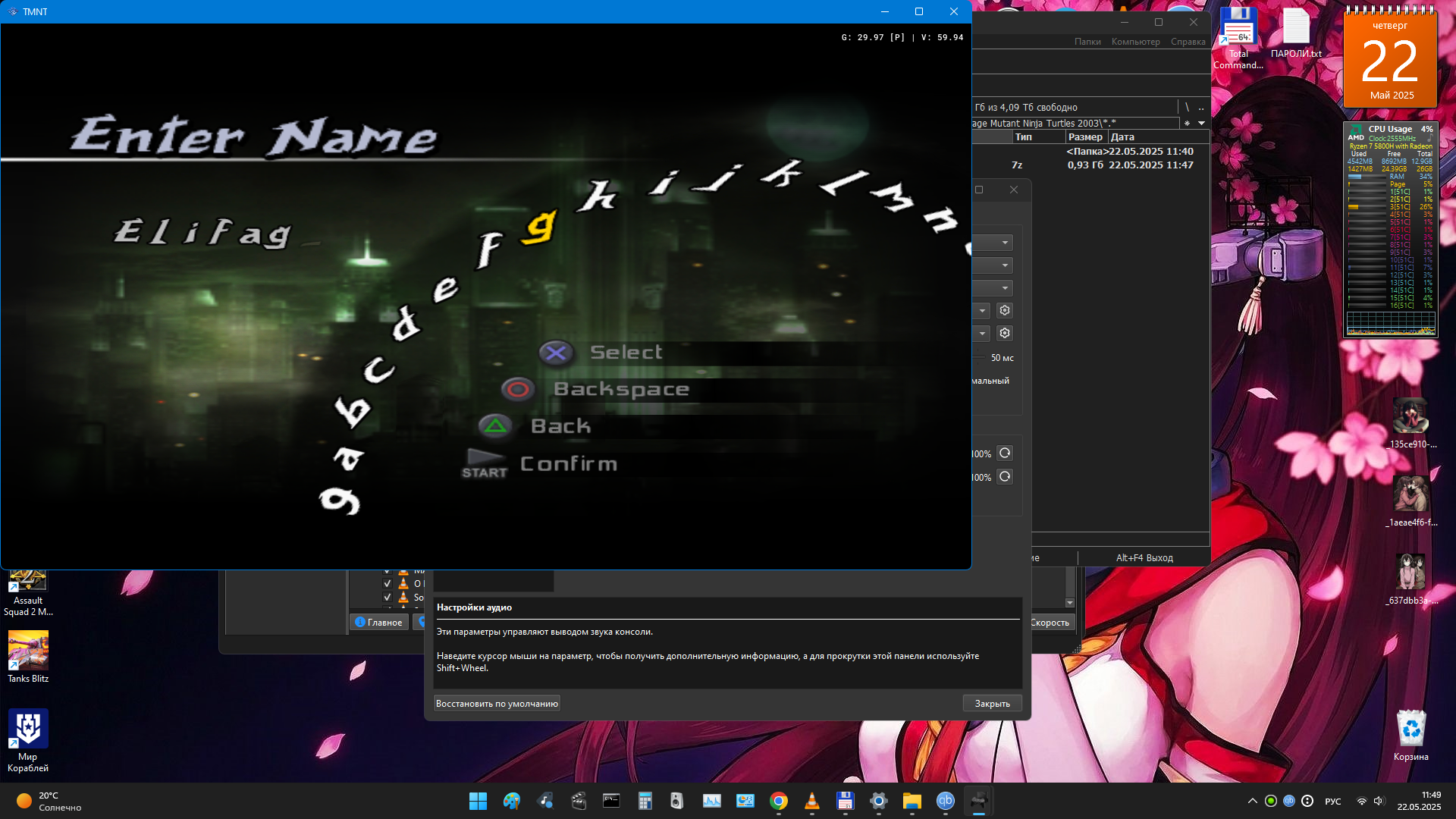Launch Google Chrome from taskbar

click(x=778, y=801)
